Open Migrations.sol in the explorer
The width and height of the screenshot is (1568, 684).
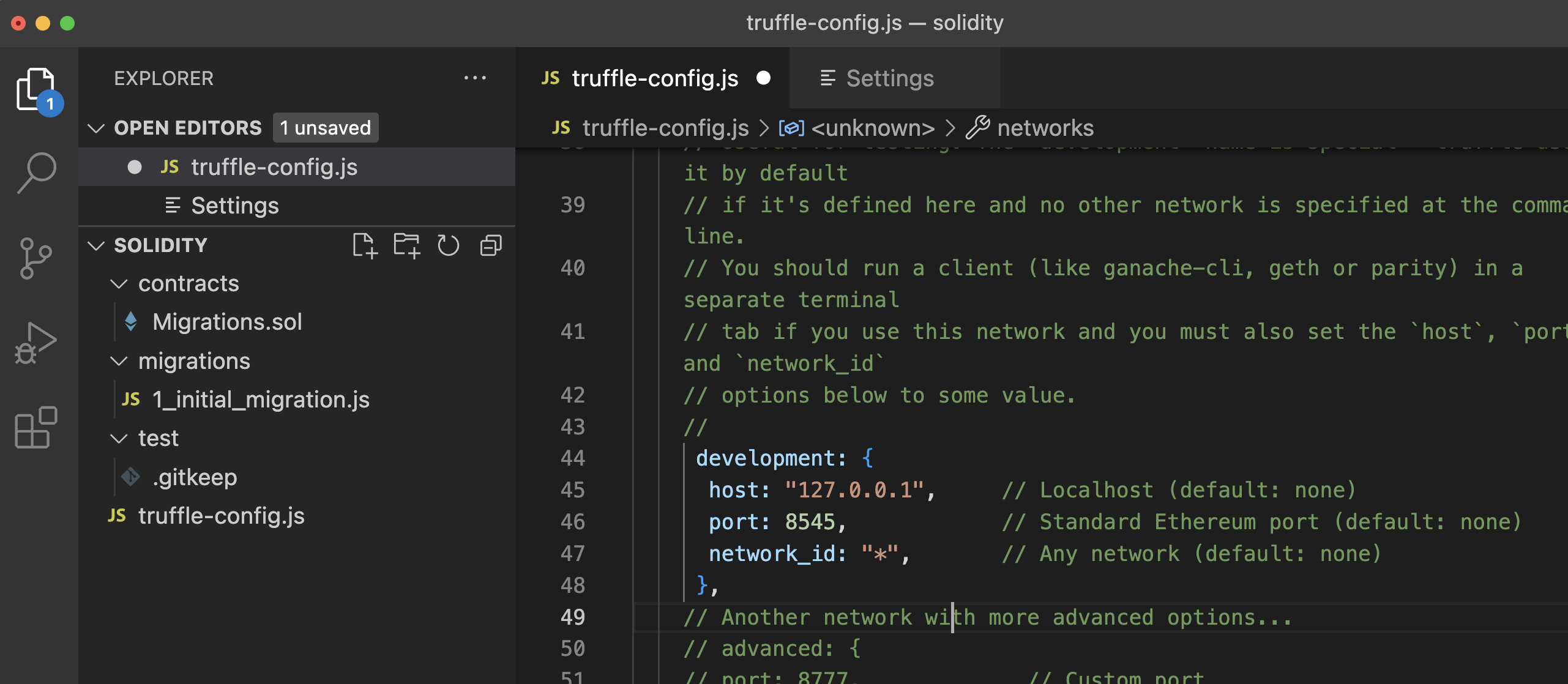coord(227,322)
